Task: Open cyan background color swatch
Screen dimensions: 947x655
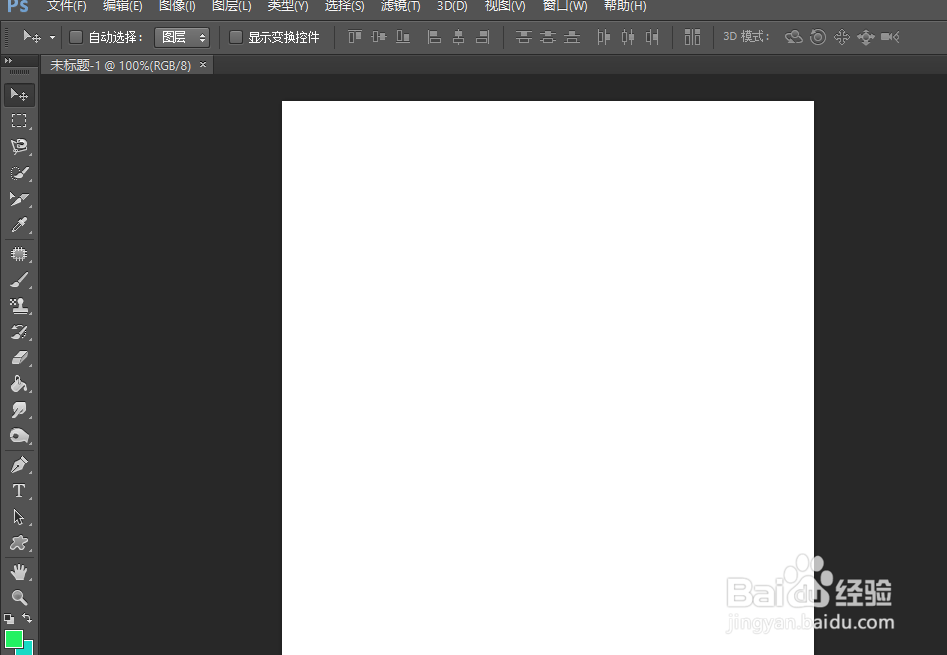Action: 28,648
